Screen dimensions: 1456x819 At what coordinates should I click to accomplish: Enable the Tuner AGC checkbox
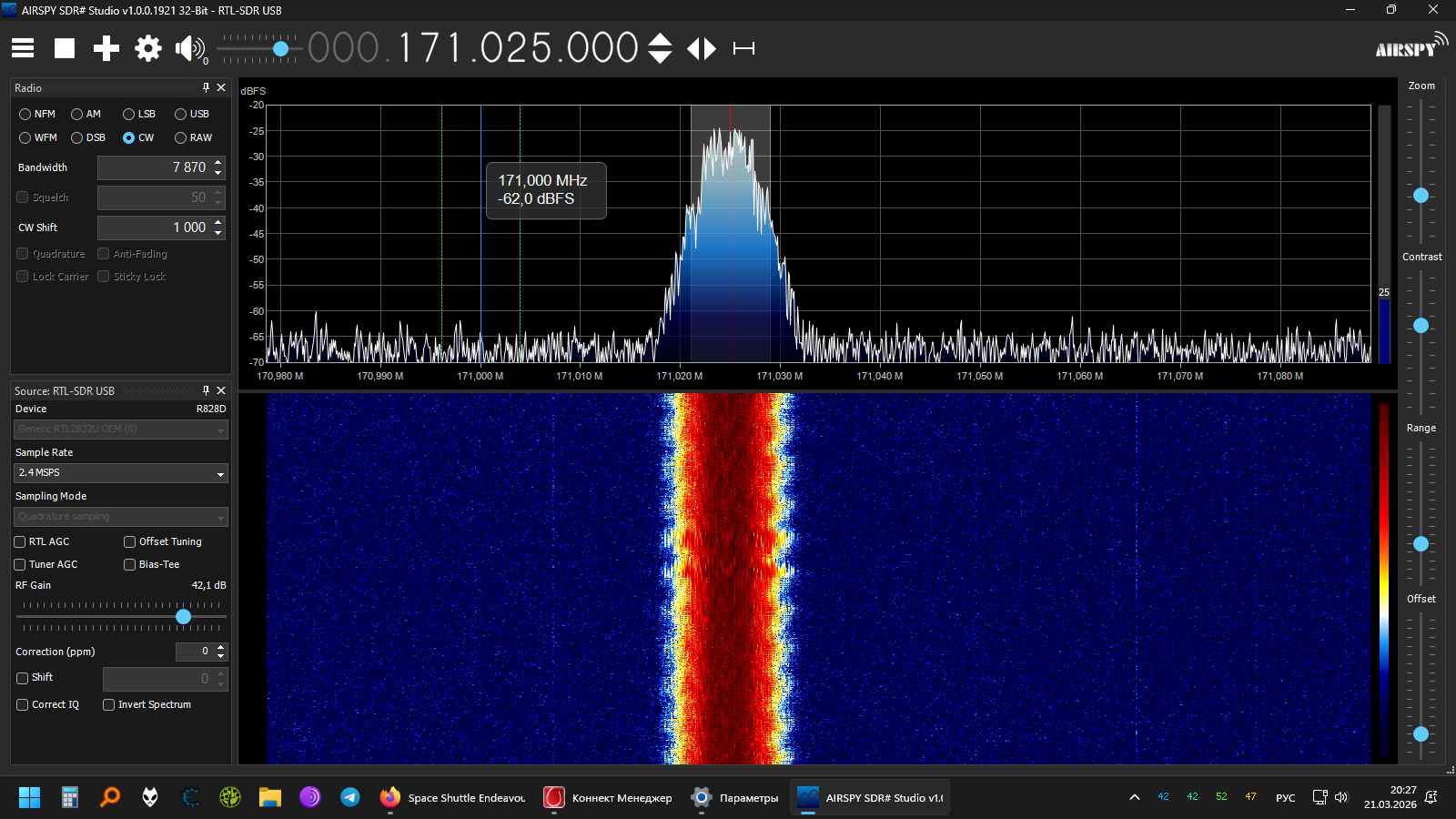coord(20,564)
